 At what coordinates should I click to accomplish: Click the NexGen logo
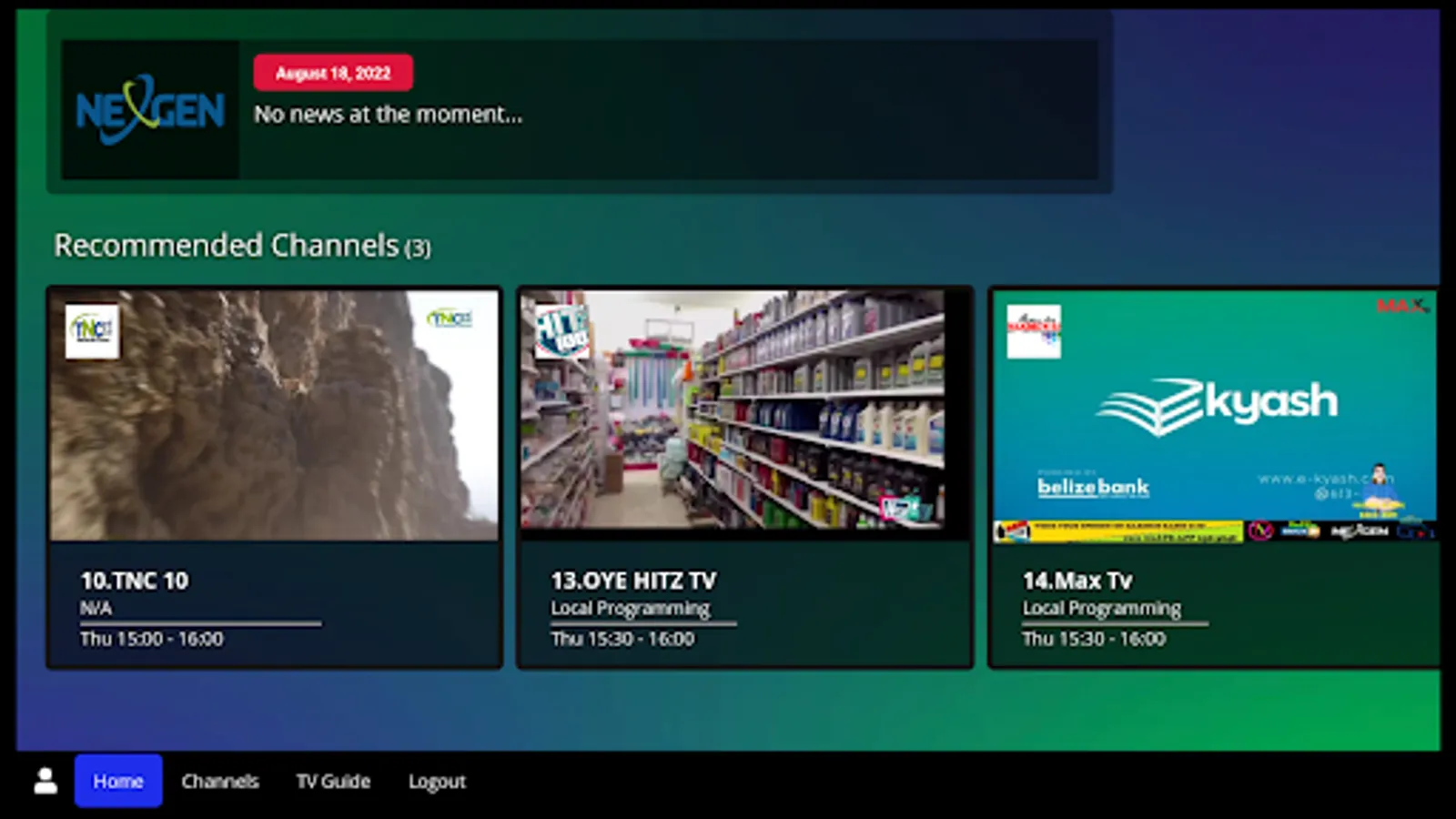[150, 110]
